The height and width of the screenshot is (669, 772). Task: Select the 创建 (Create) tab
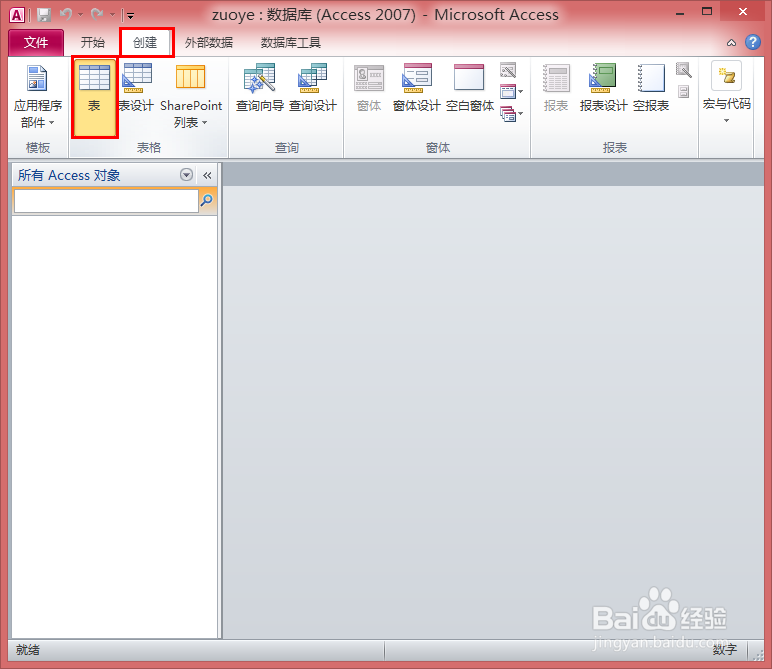pos(145,43)
